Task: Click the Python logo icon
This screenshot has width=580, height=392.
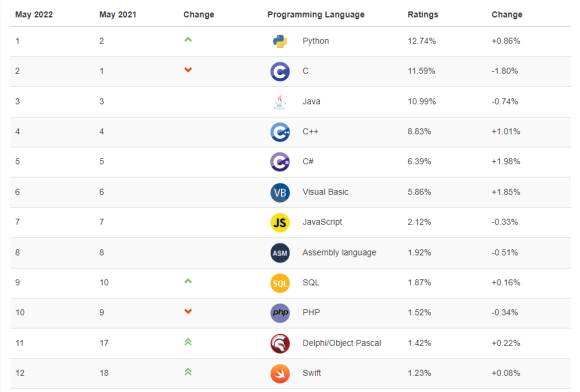Action: pyautogui.click(x=280, y=41)
